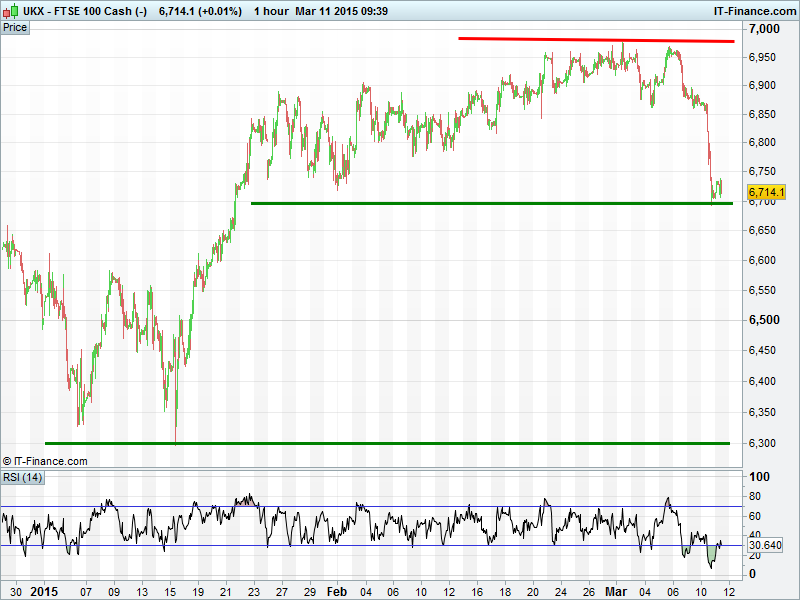Click the 'Mar' date axis label
This screenshot has height=600, width=800.
(616, 592)
